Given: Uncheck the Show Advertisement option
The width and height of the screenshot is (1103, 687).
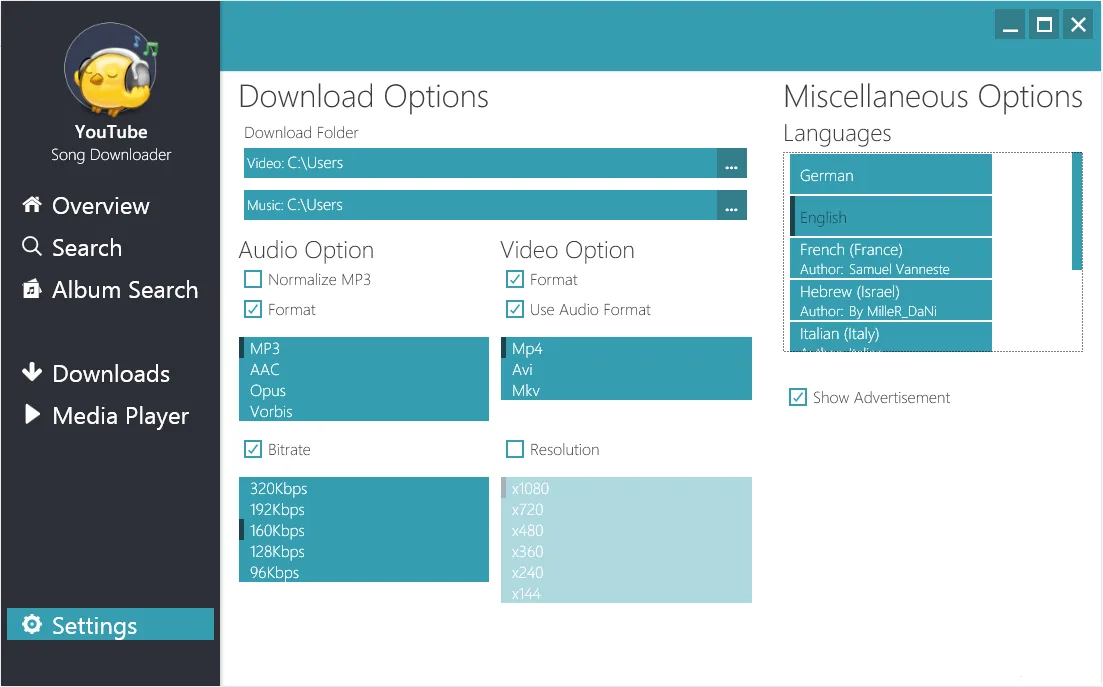Looking at the screenshot, I should click(x=798, y=397).
